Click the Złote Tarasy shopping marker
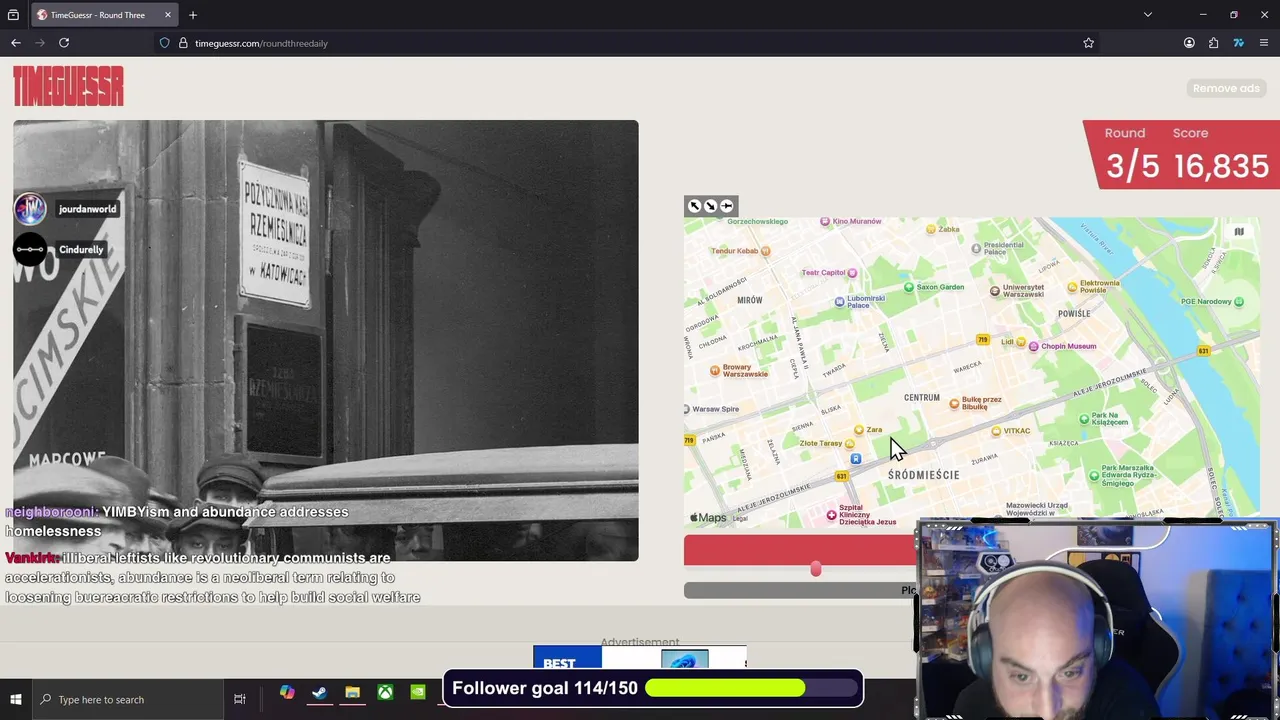1280x720 pixels. pyautogui.click(x=850, y=444)
